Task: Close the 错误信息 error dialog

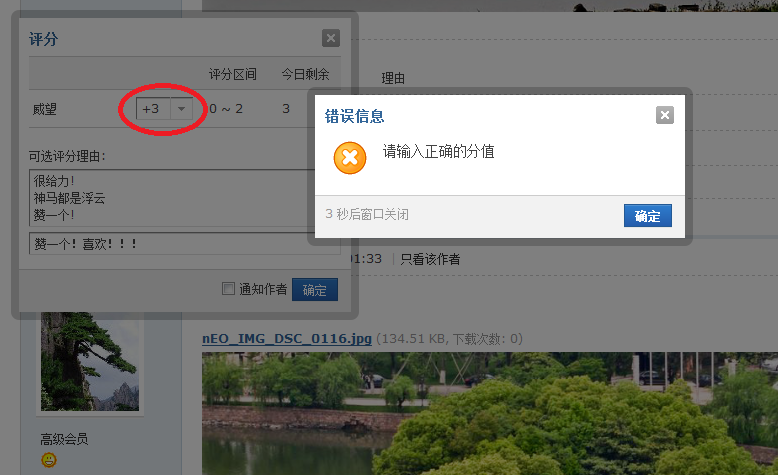Action: (664, 115)
